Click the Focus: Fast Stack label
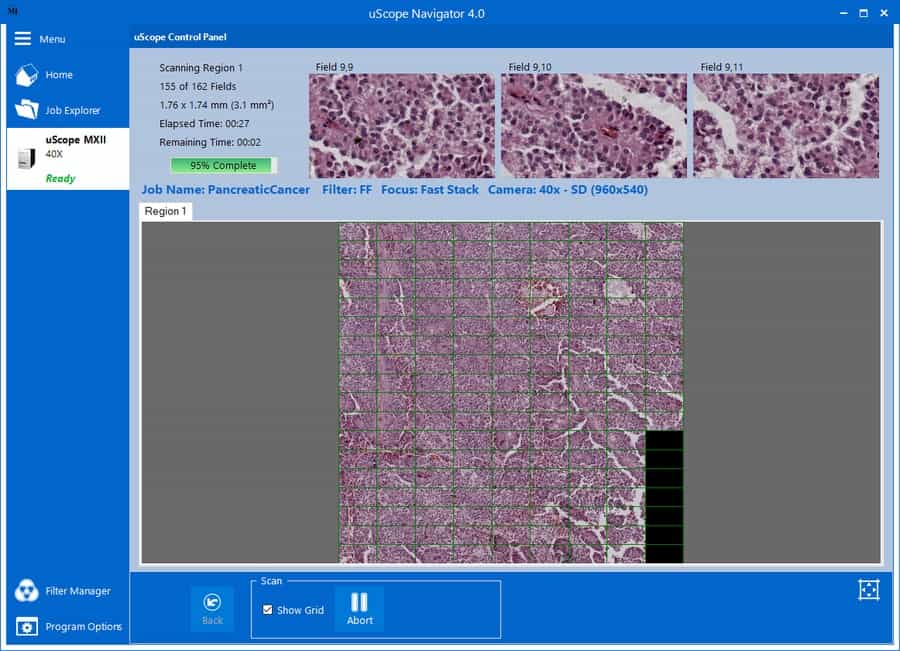The width and height of the screenshot is (900, 651). pos(431,190)
